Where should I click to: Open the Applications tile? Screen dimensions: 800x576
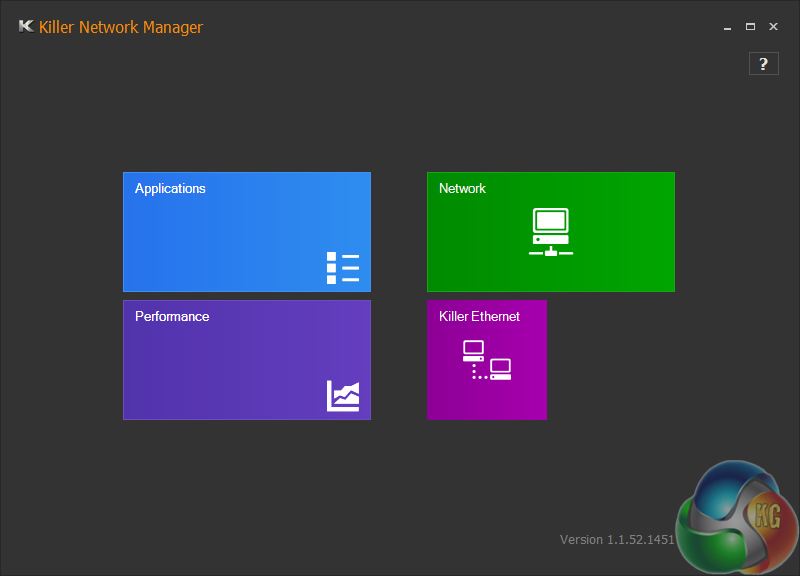pos(247,232)
